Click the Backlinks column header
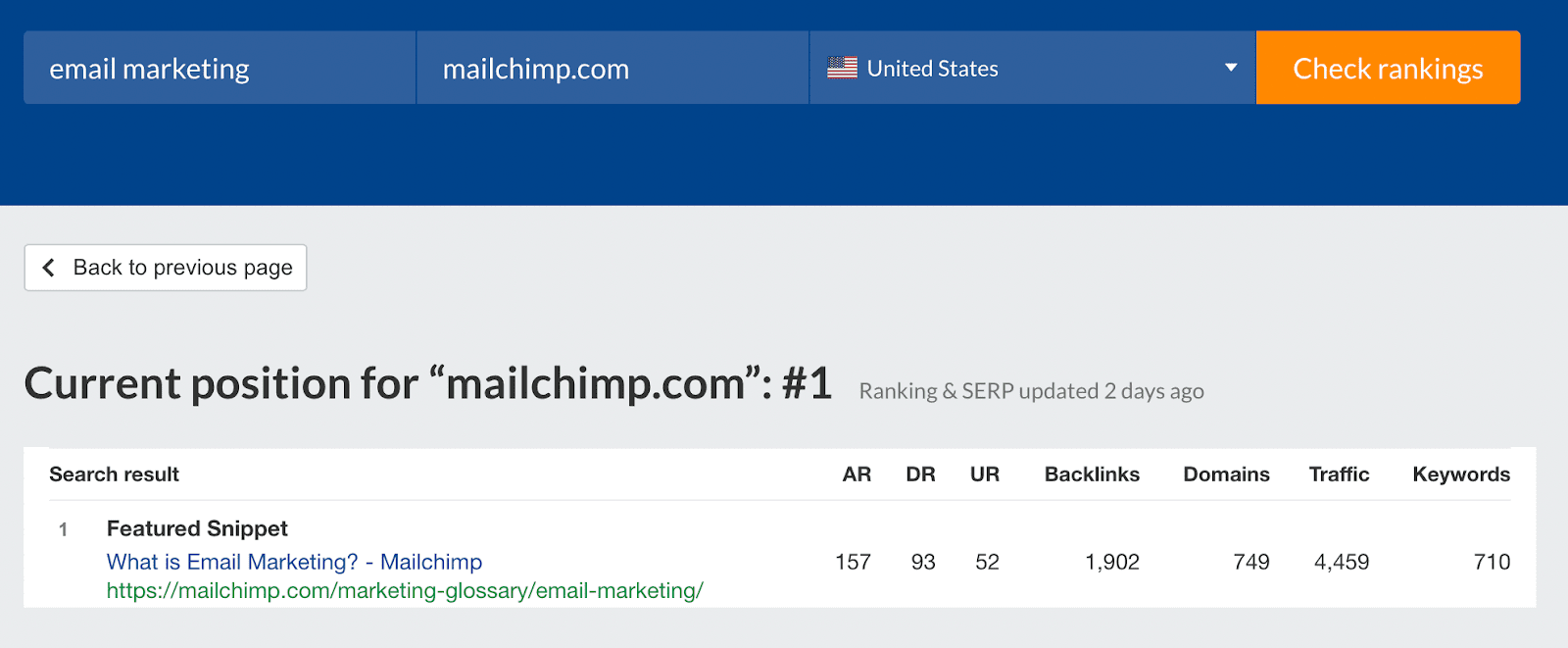This screenshot has height=648, width=1568. [1092, 474]
